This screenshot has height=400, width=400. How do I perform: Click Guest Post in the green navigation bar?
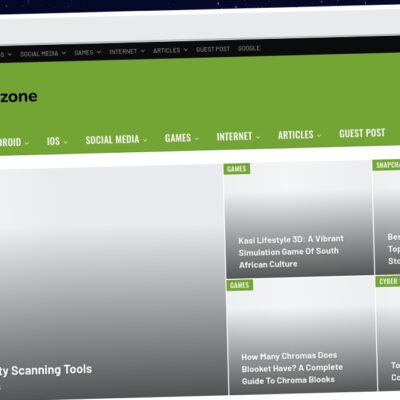click(362, 133)
